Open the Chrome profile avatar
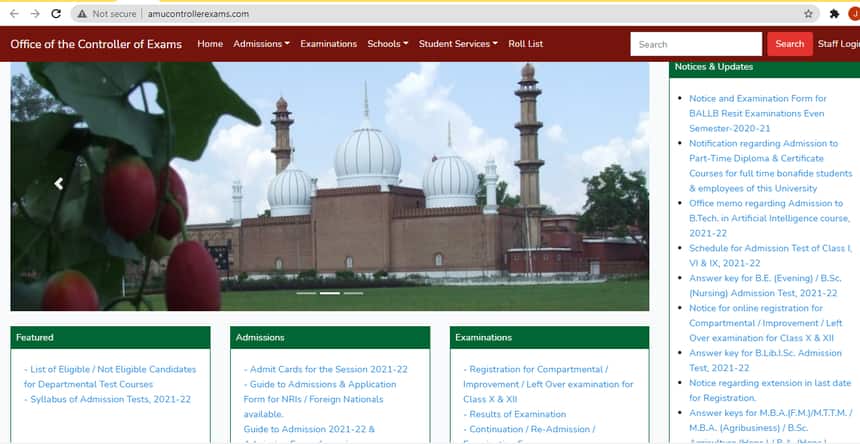 tap(855, 14)
